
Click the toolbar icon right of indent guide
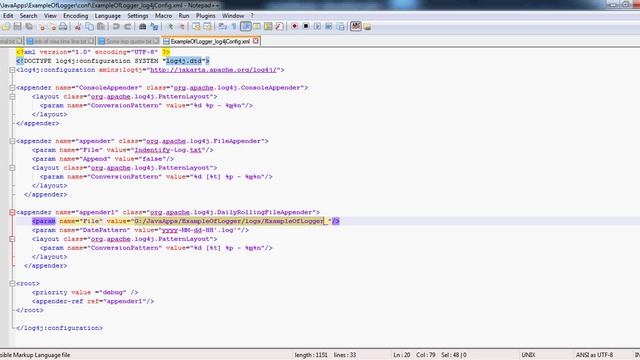[x=257, y=27]
